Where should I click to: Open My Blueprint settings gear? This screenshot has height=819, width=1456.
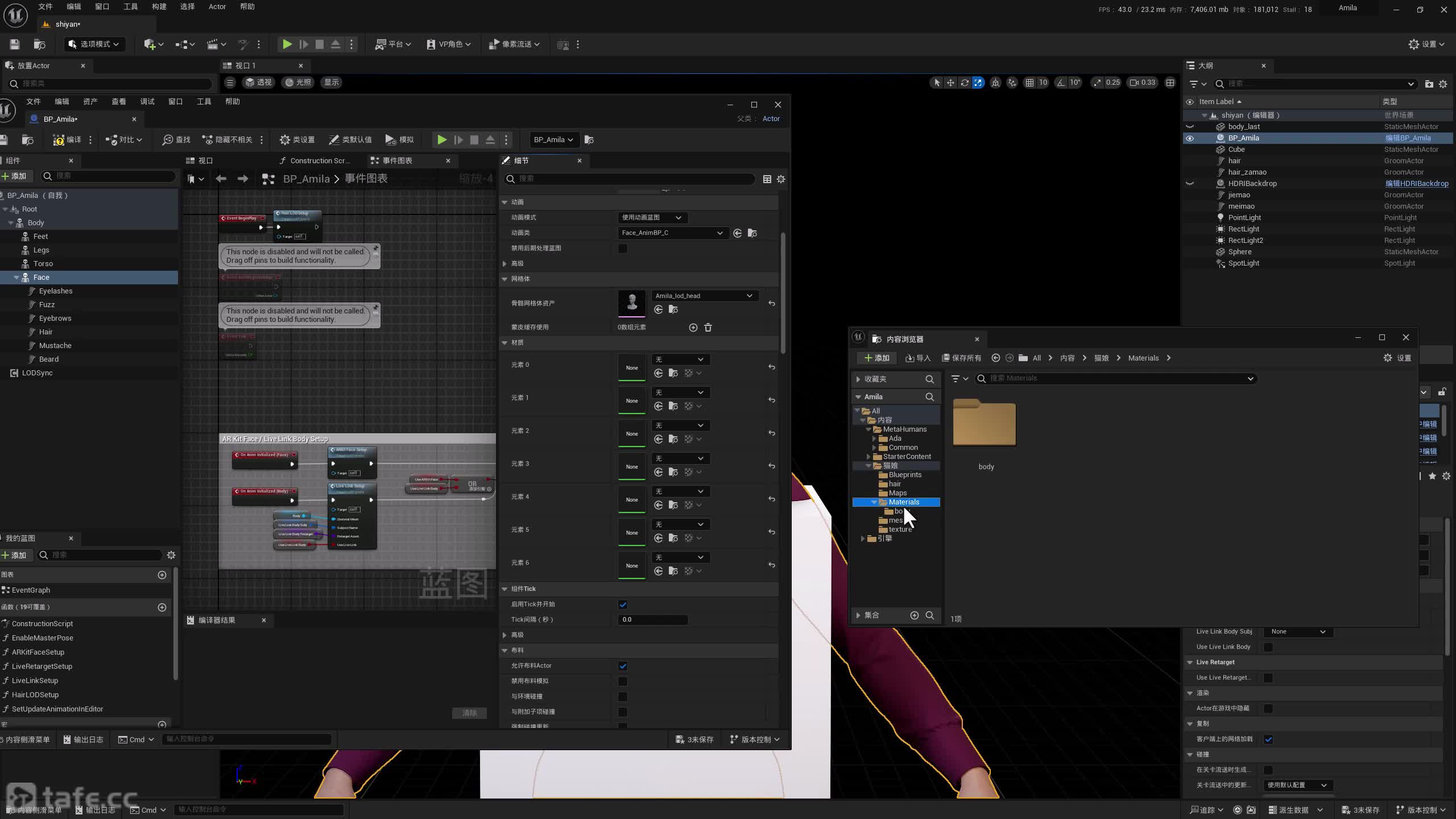tap(171, 555)
